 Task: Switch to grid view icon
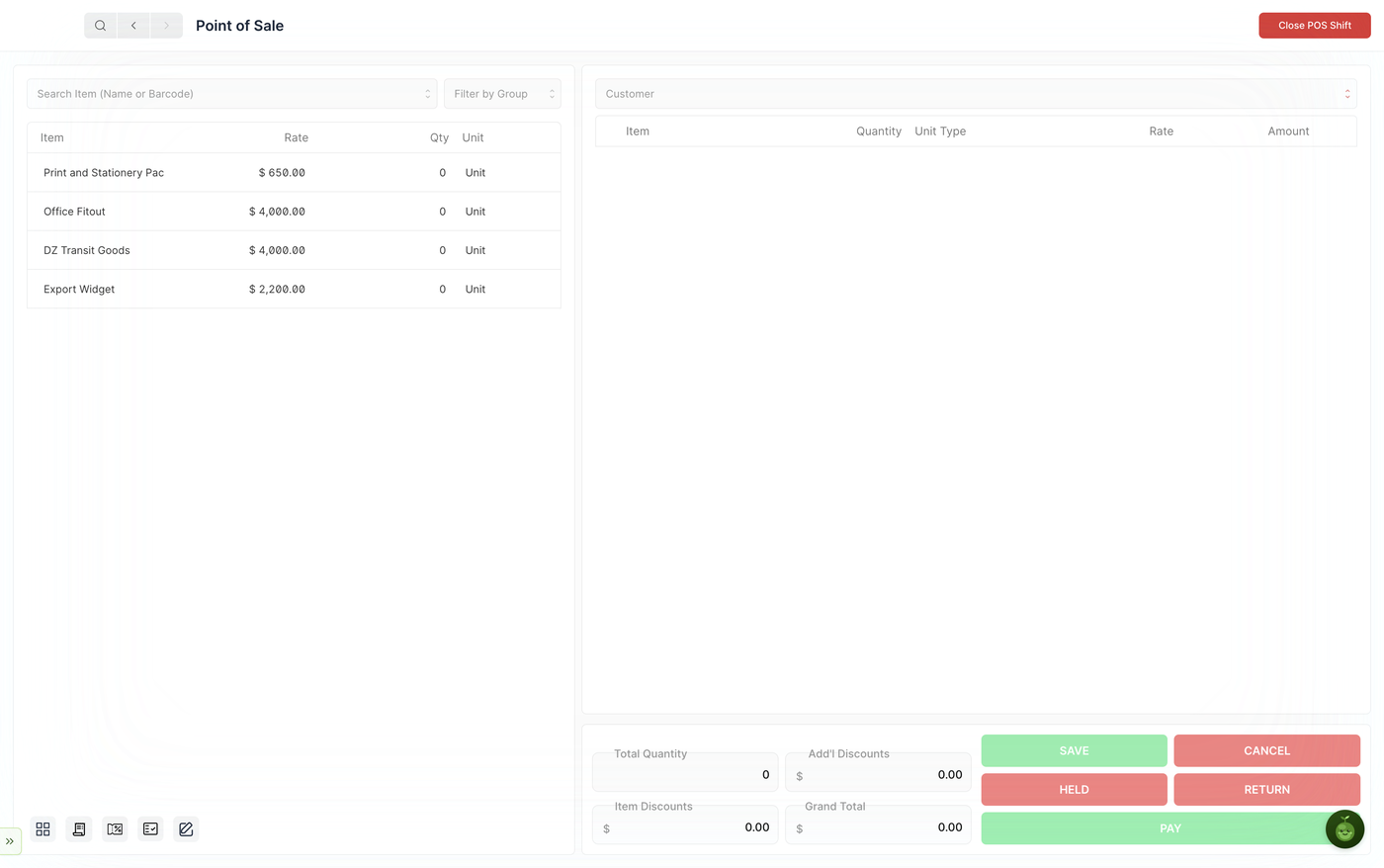(43, 829)
